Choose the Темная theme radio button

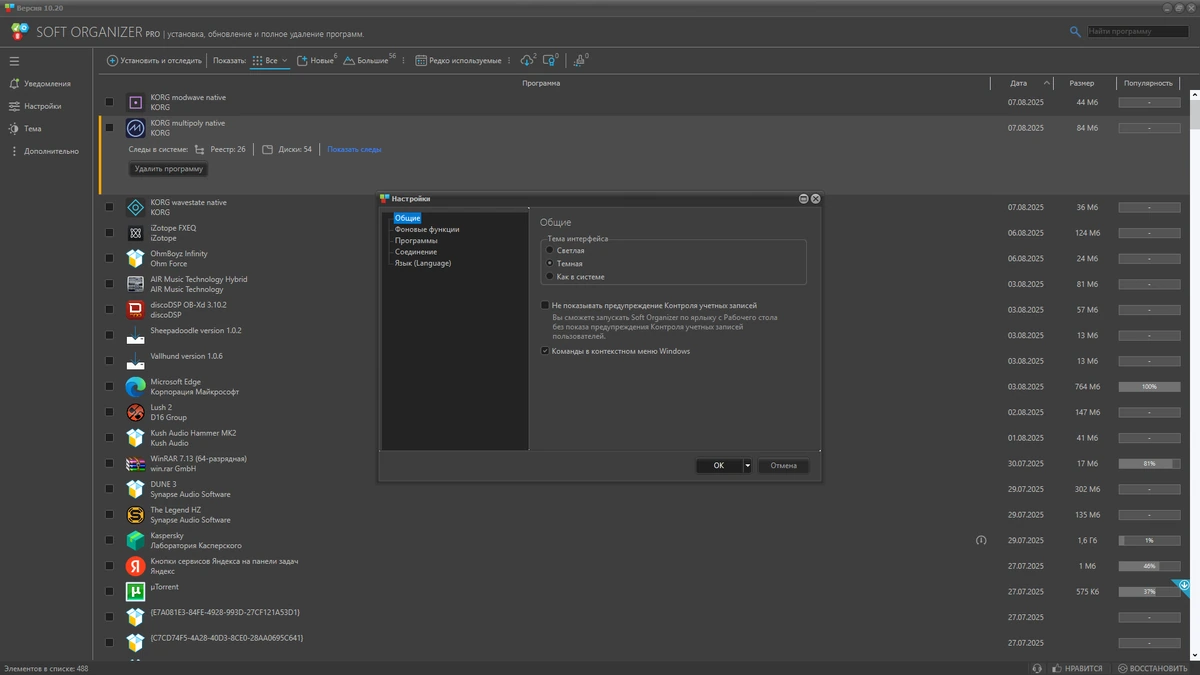click(x=549, y=263)
